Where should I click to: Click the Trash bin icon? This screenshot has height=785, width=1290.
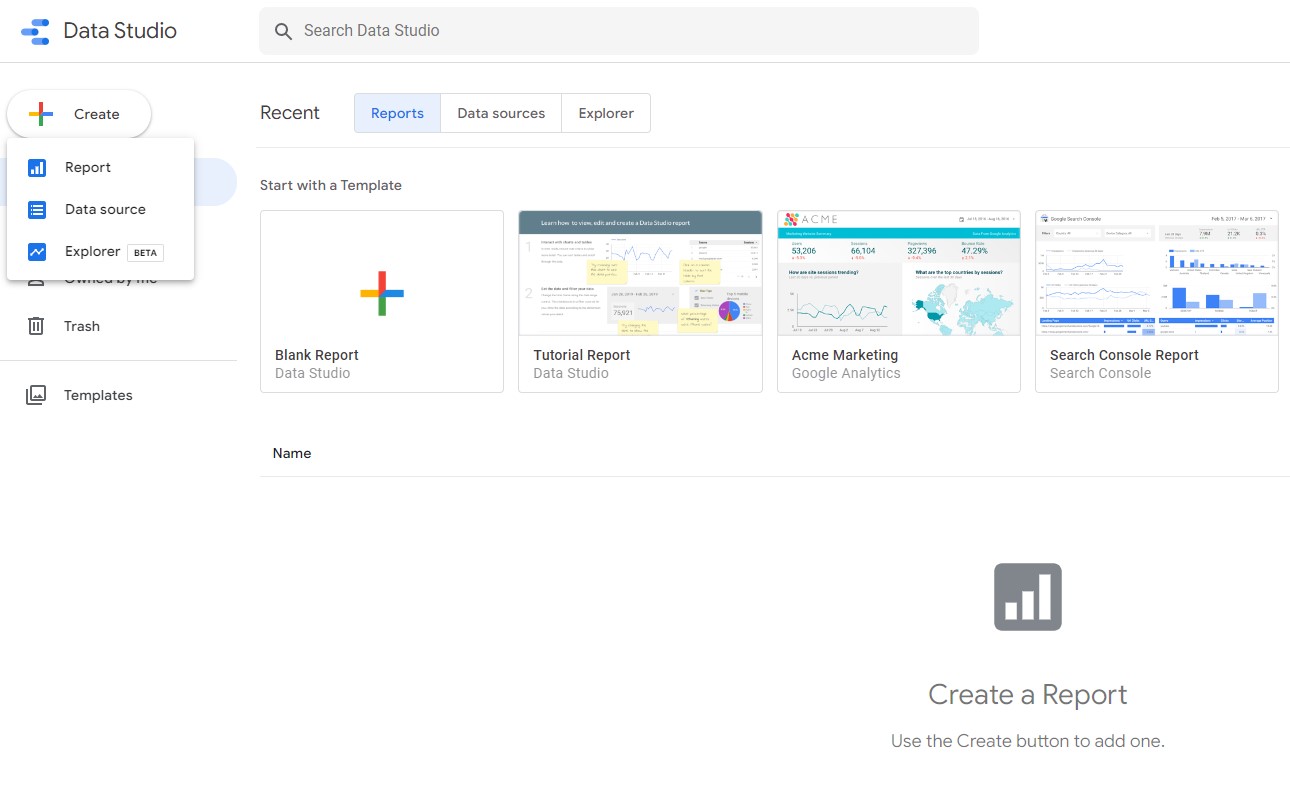(x=36, y=326)
